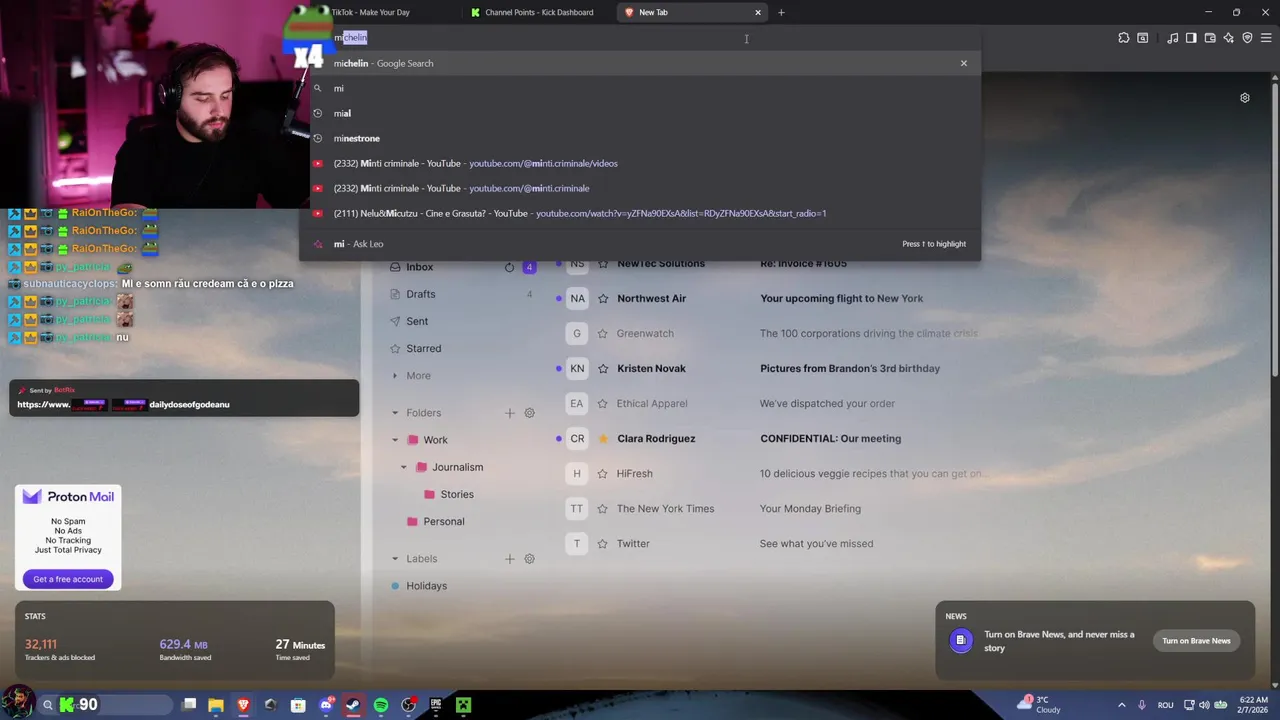Open Spotify from the taskbar
The height and width of the screenshot is (720, 1280).
pos(381,705)
